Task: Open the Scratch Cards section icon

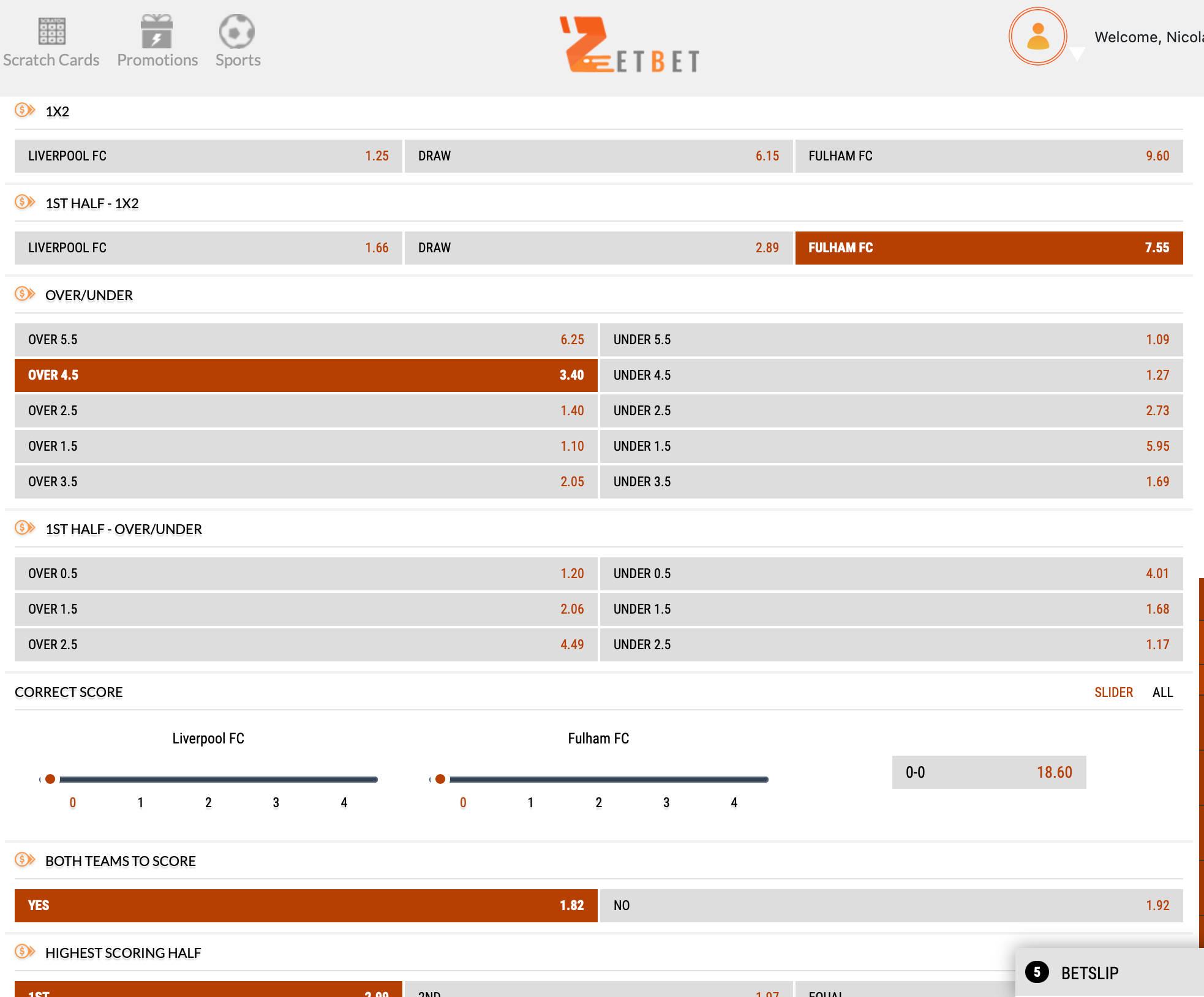Action: 51,31
